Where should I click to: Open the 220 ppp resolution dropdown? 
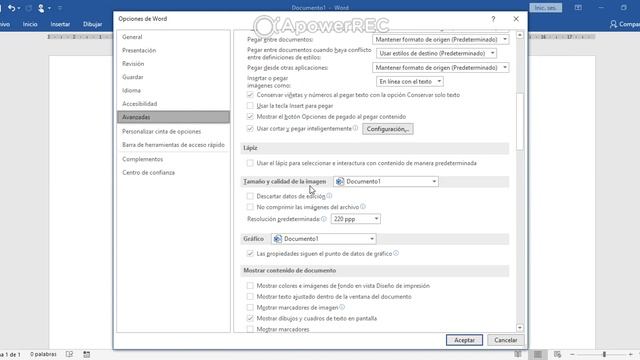click(356, 219)
